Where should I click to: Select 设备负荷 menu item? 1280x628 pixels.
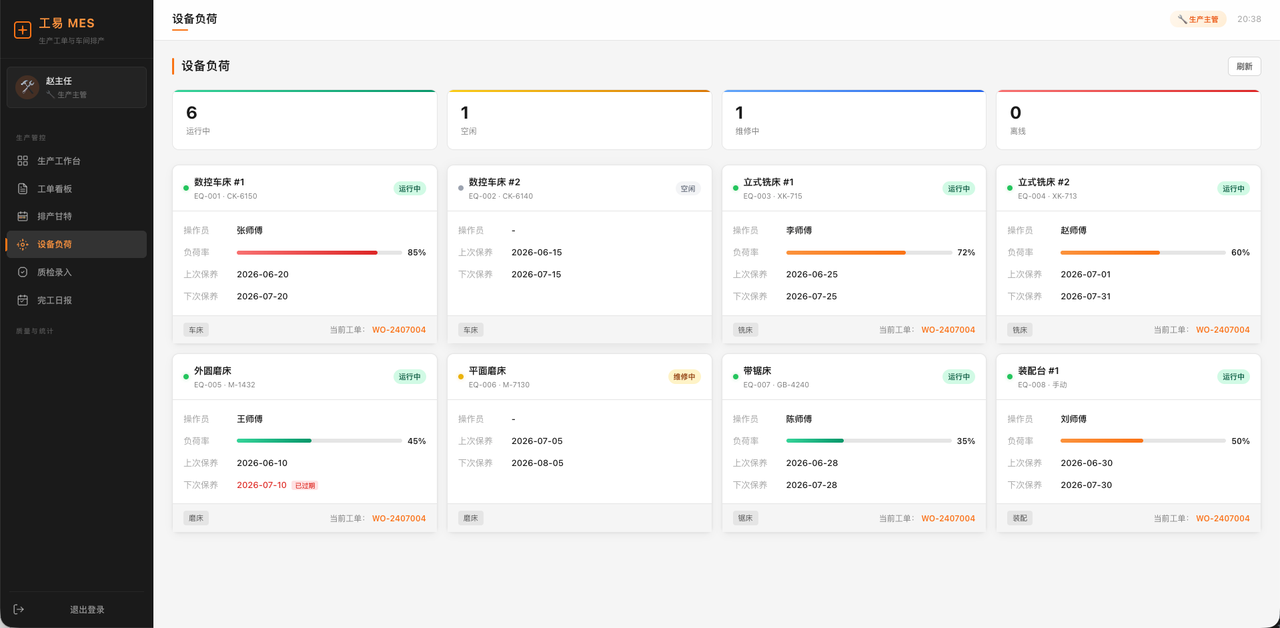point(76,244)
